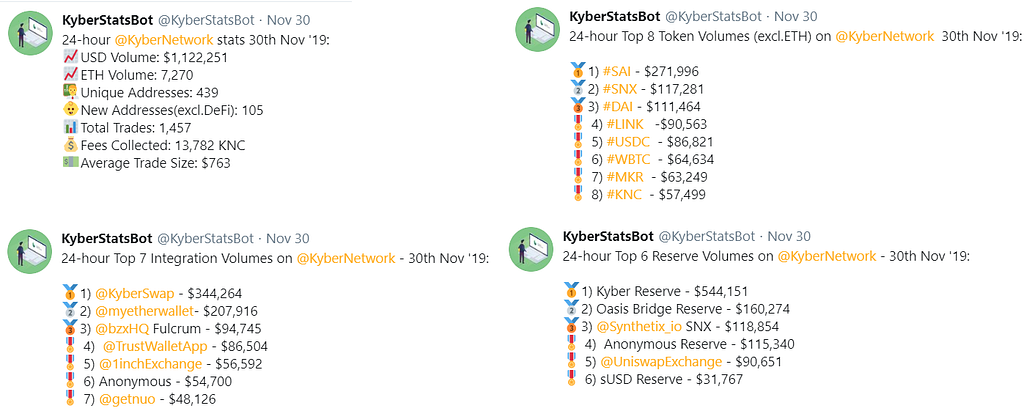The height and width of the screenshot is (413, 1024).
Task: Click the gold medal icon before Kyber Reserve
Action: (x=571, y=291)
